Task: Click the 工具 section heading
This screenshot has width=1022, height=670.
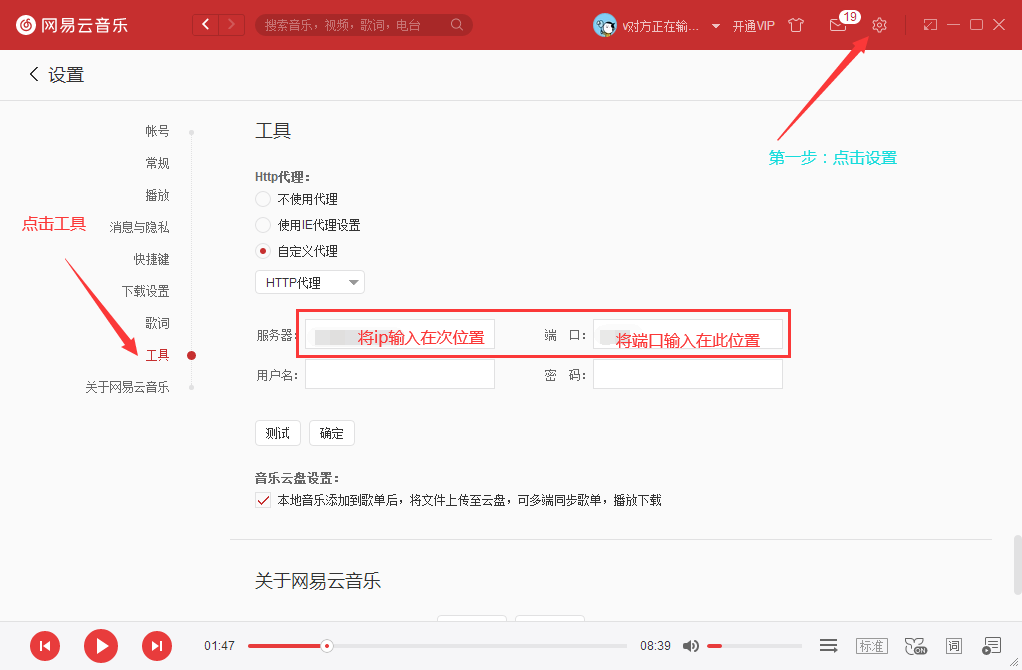Action: click(x=273, y=131)
